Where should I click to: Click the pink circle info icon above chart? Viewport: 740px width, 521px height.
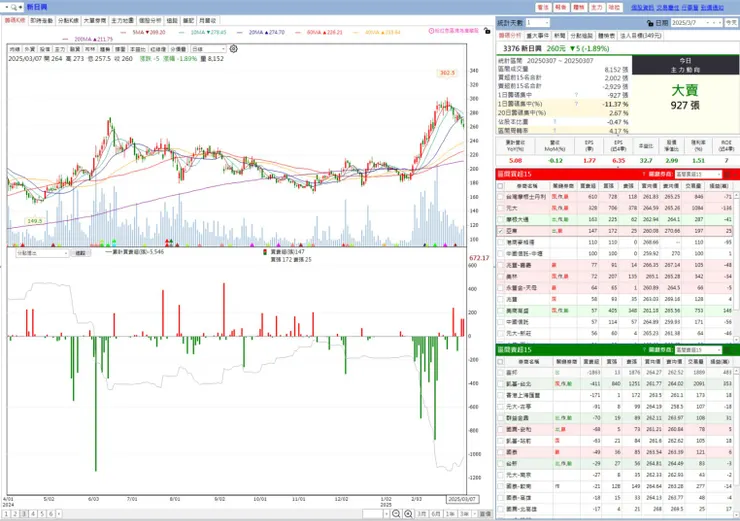pos(431,31)
